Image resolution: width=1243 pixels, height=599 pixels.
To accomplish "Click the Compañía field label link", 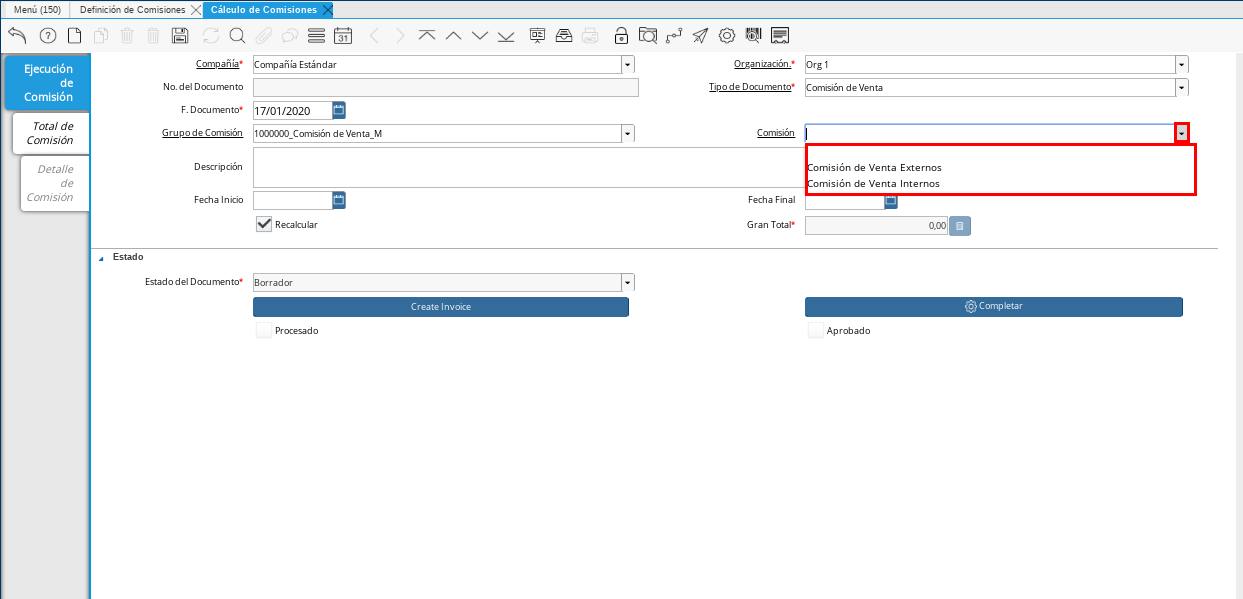I will coord(218,64).
